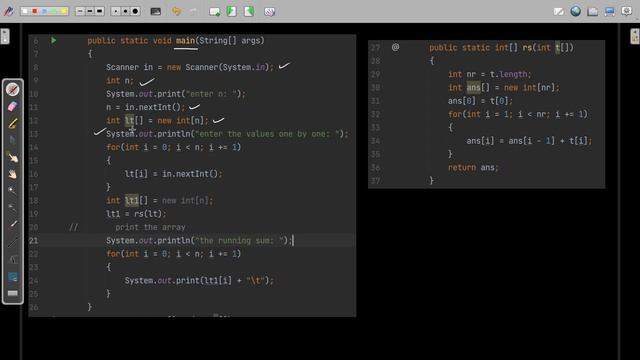Pick the yellow pen color
Image resolution: width=640 pixels, height=360 pixels.
(63, 11)
